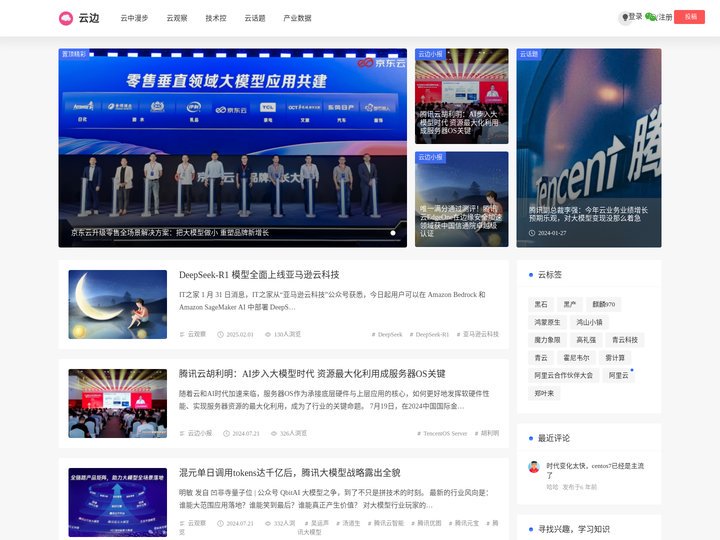
Task: Click the 登录 link
Action: (x=636, y=17)
